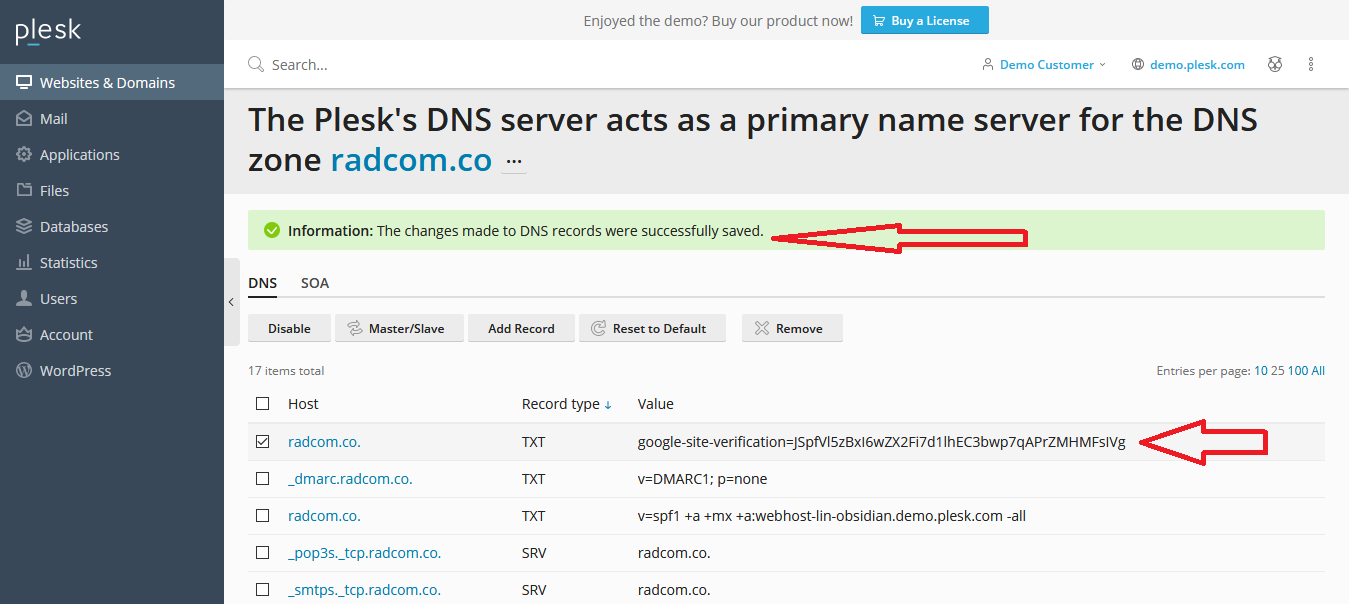1349x604 pixels.
Task: Select the DNS tab
Action: coord(263,283)
